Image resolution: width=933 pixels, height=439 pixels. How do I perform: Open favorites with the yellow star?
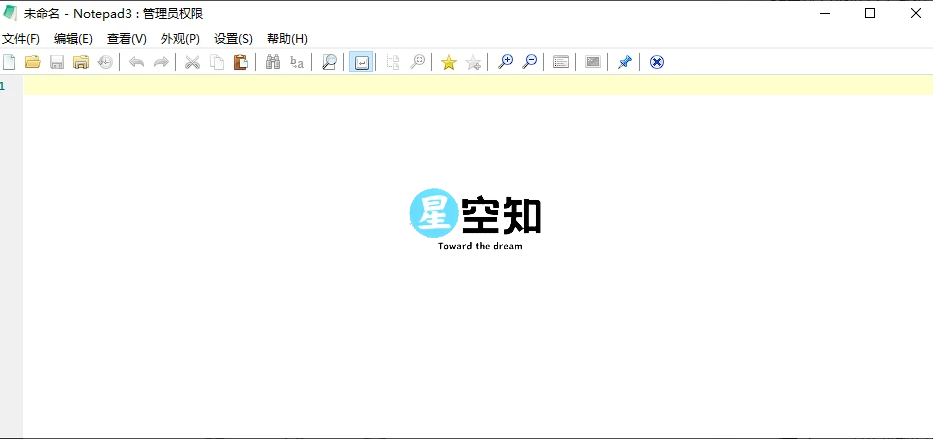(x=449, y=62)
